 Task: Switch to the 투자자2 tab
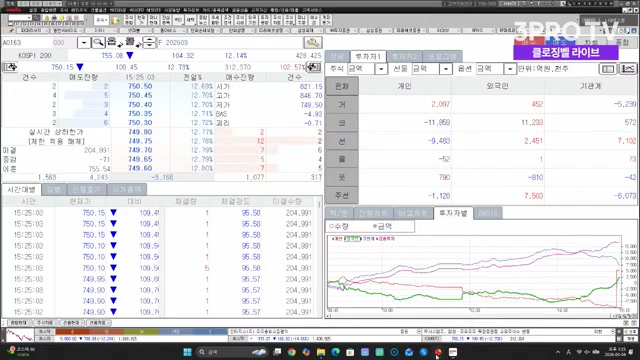click(x=404, y=56)
